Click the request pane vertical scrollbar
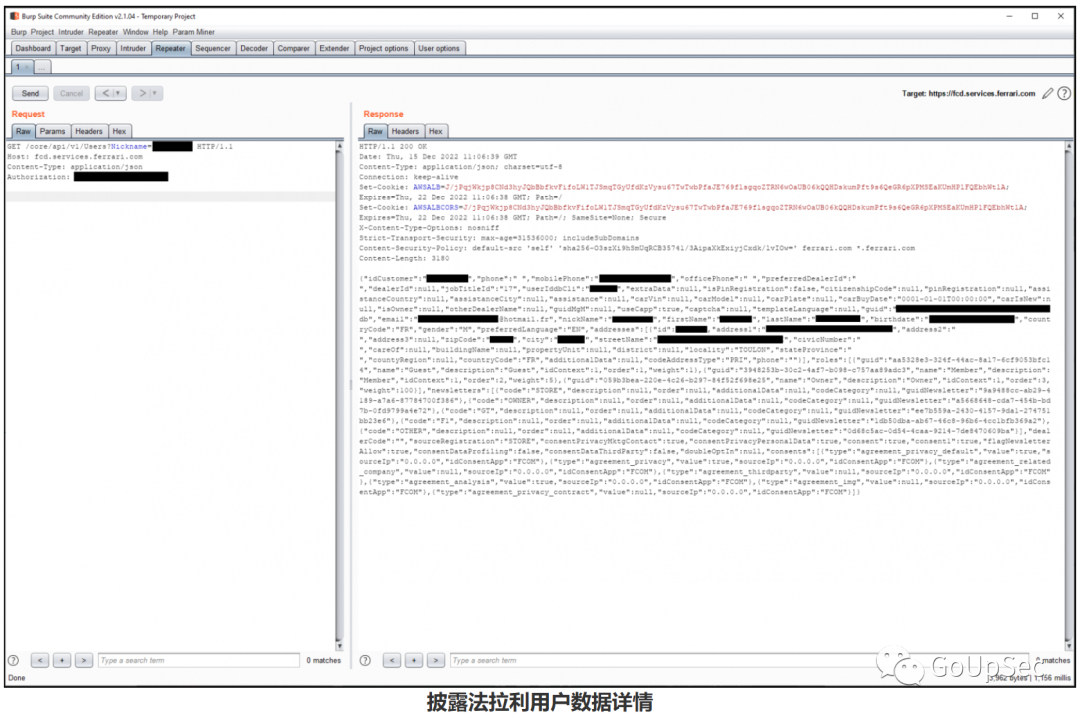The width and height of the screenshot is (1080, 718). (x=339, y=396)
